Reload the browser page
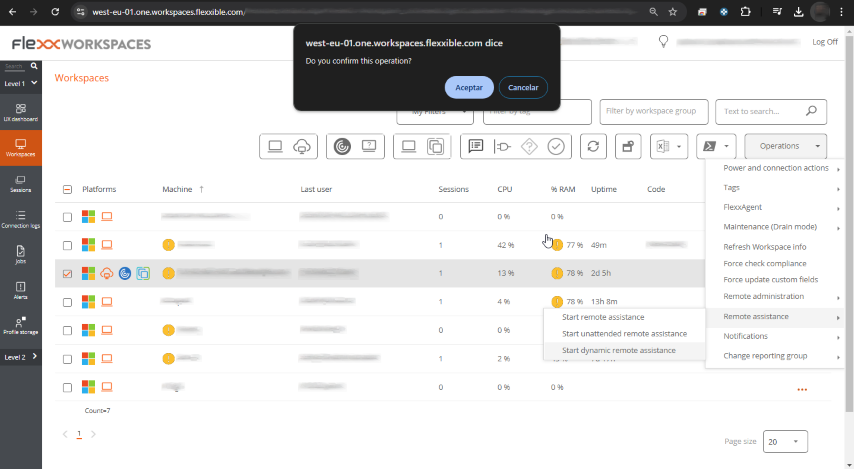The height and width of the screenshot is (469, 854). pos(55,12)
